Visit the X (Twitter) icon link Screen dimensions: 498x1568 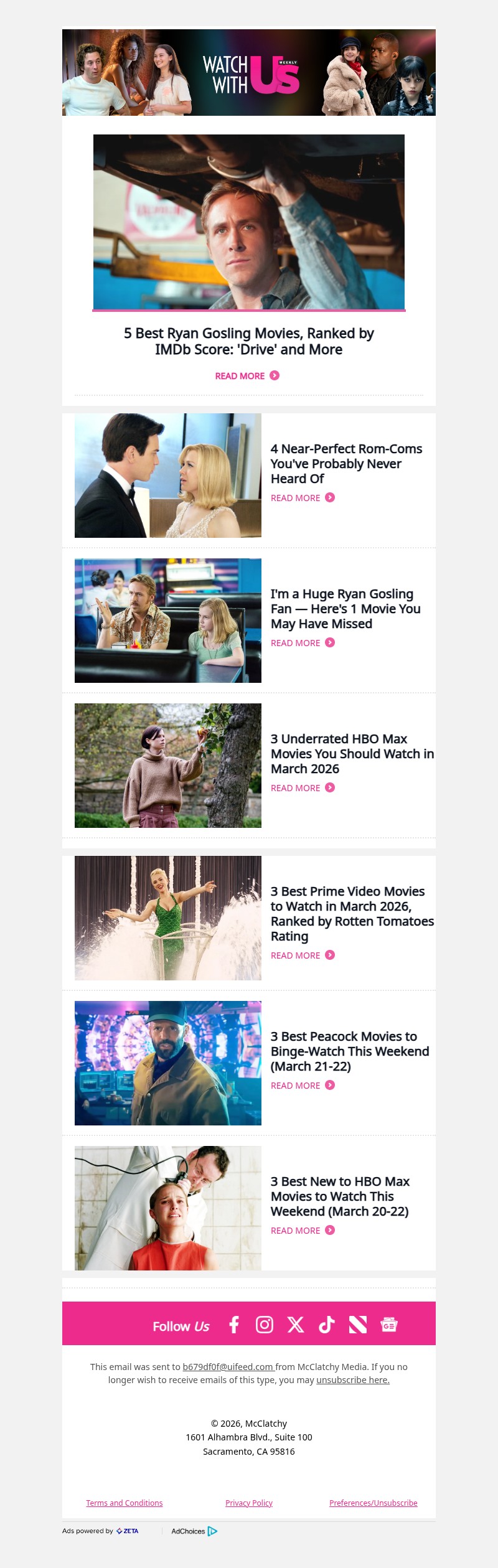[296, 1325]
